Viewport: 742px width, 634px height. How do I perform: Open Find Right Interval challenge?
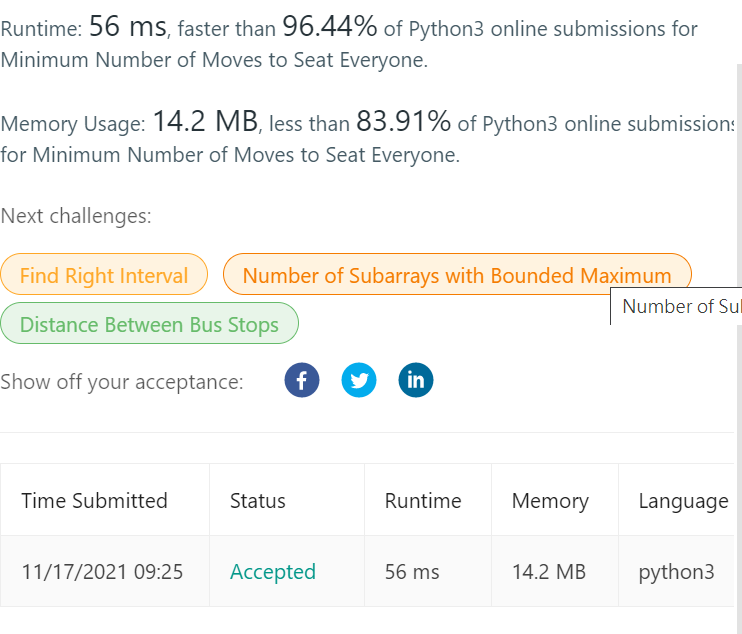coord(104,275)
